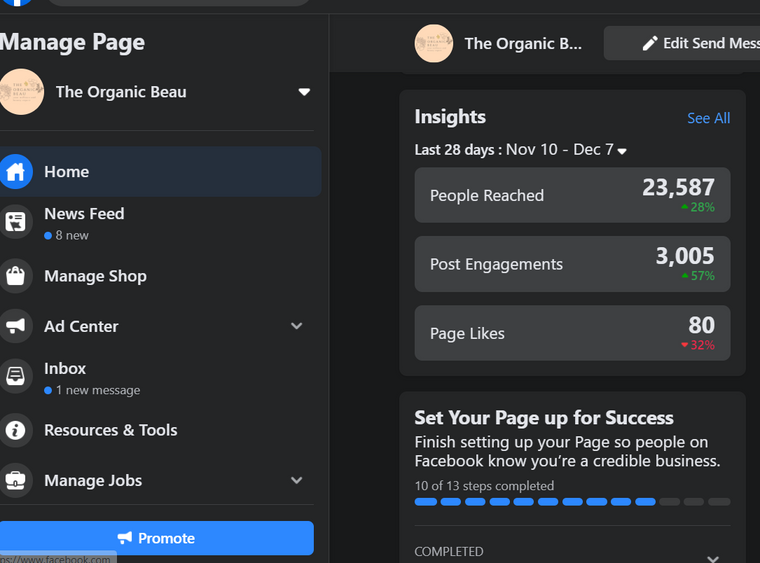Click the Set Your Page up for Success heading
Screen dimensions: 760x563
(x=544, y=418)
